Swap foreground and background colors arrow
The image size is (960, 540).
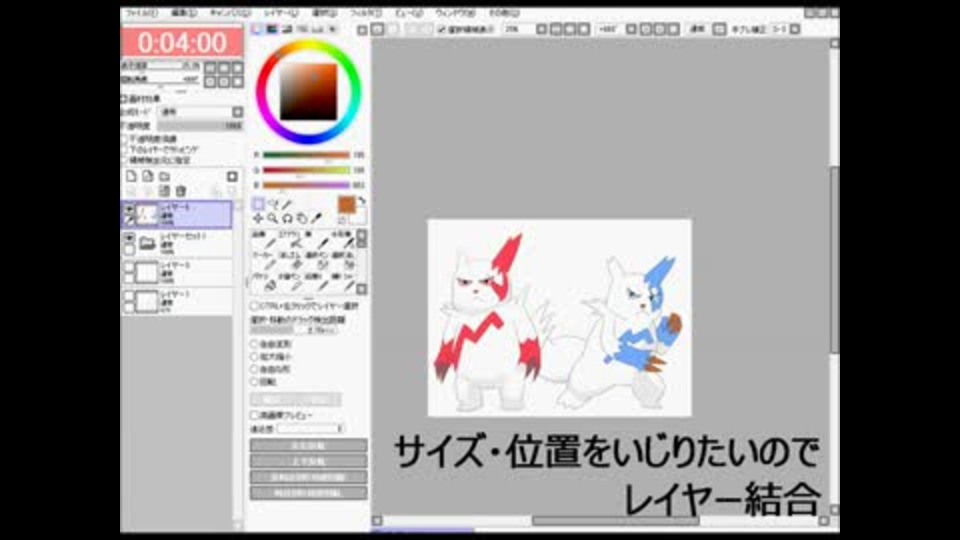(x=361, y=201)
